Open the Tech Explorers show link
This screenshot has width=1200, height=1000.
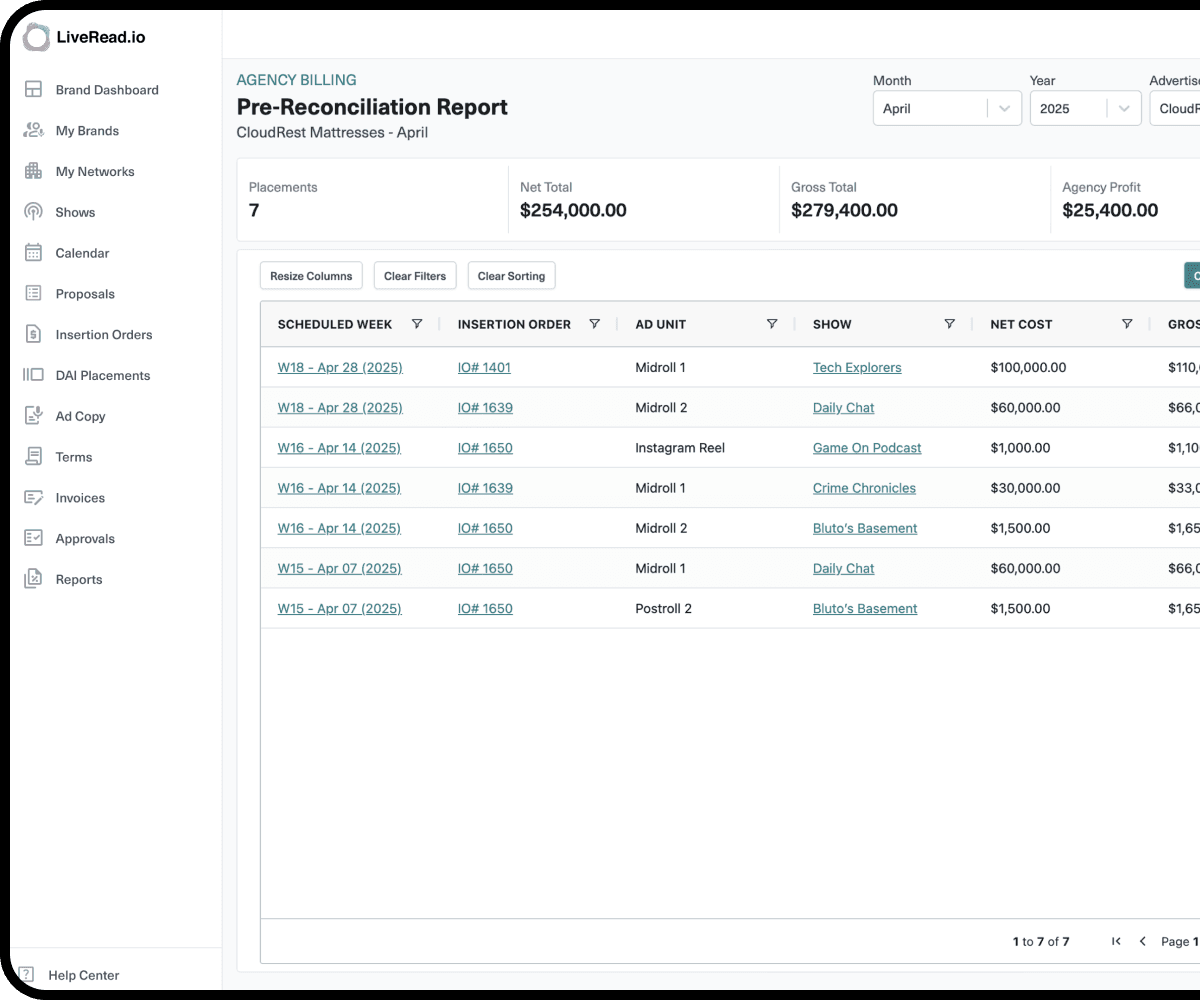857,368
